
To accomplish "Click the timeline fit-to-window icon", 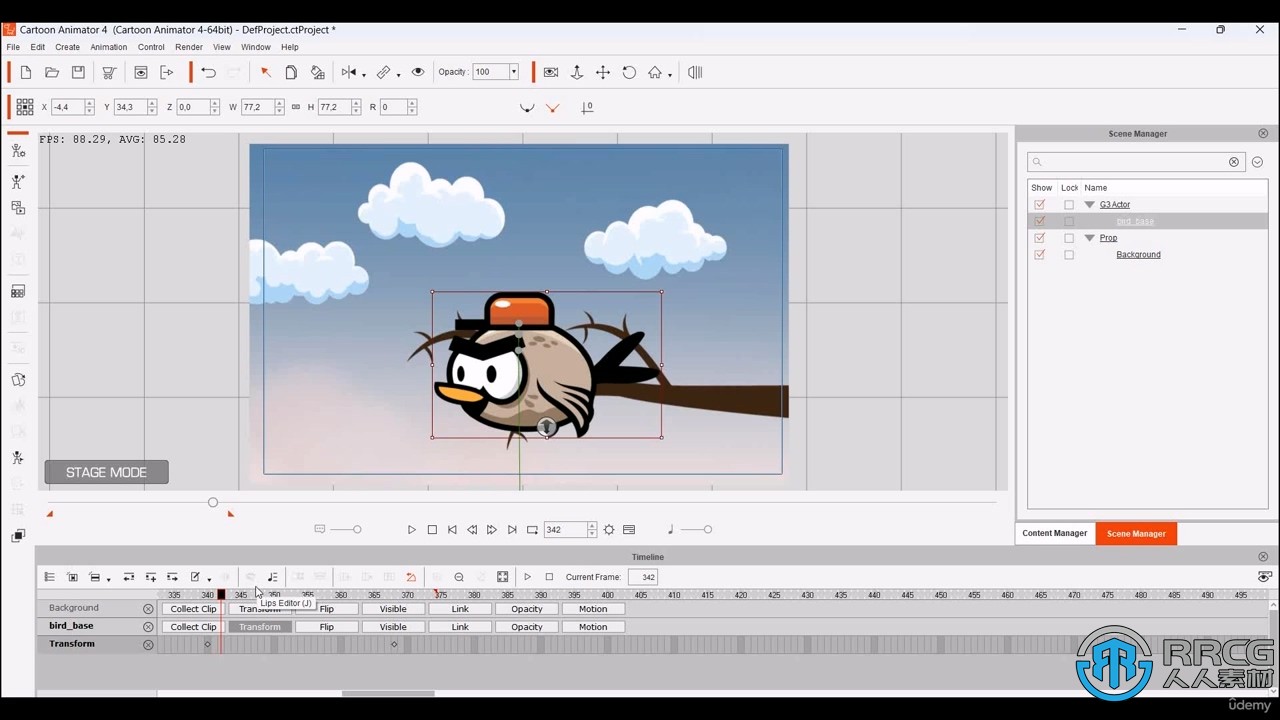I will pyautogui.click(x=503, y=577).
